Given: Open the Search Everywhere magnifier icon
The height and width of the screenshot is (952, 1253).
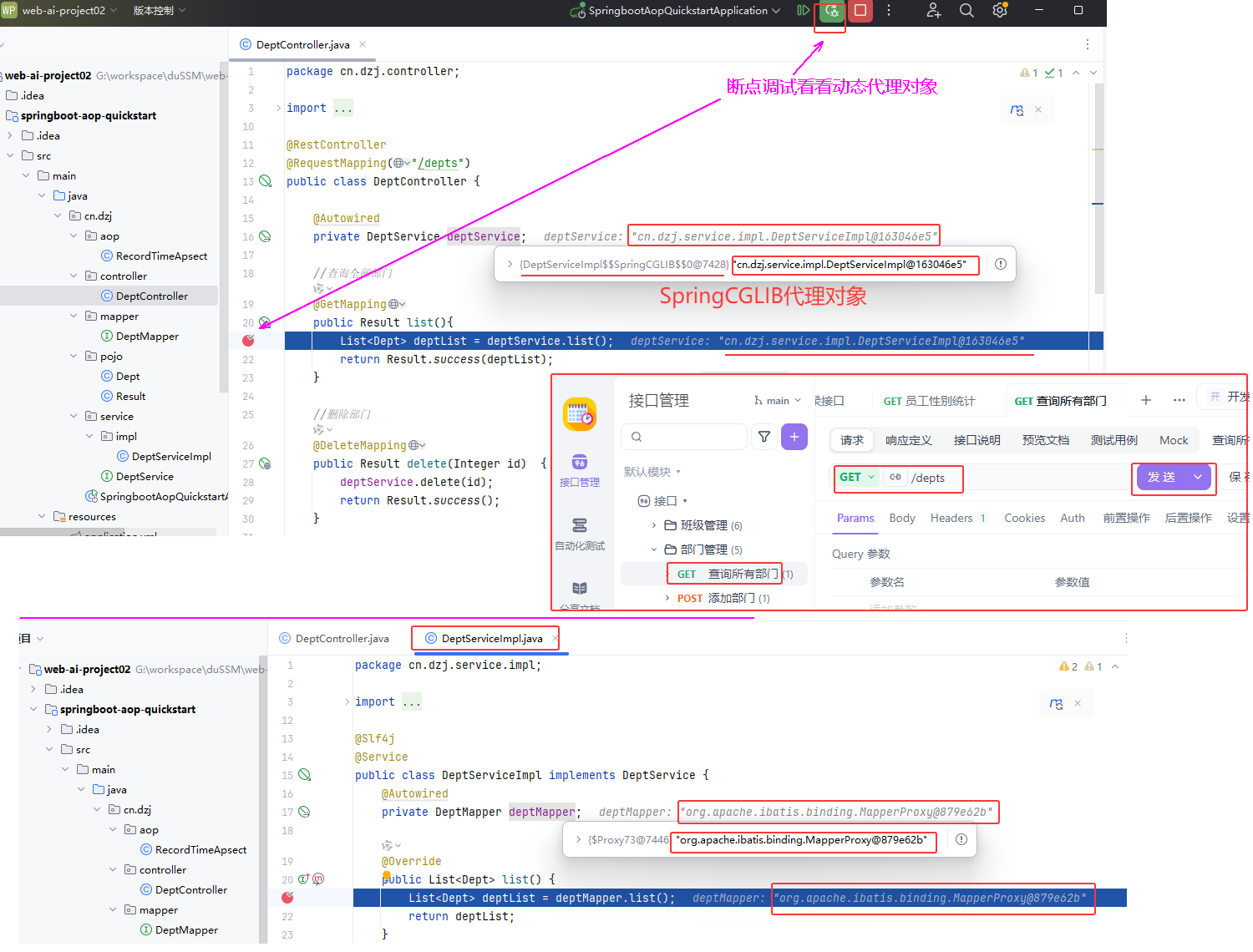Looking at the screenshot, I should pyautogui.click(x=966, y=11).
